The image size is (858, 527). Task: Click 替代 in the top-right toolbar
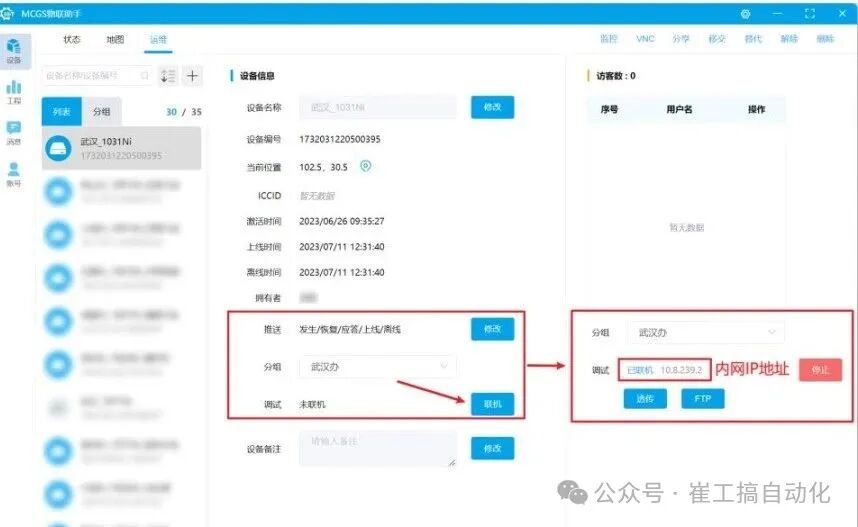(x=753, y=39)
